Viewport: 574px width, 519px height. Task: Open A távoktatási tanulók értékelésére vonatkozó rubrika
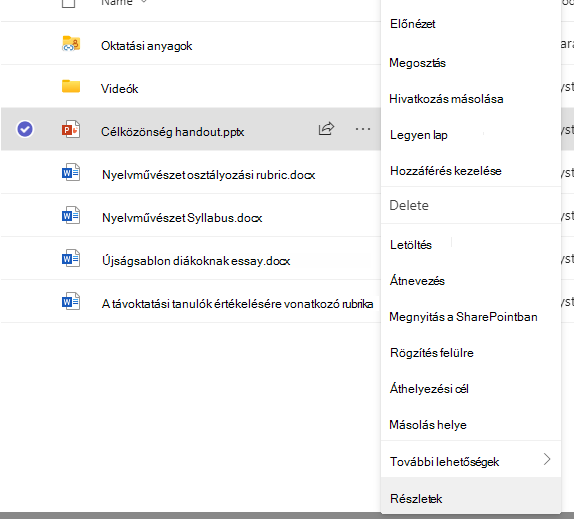(237, 304)
